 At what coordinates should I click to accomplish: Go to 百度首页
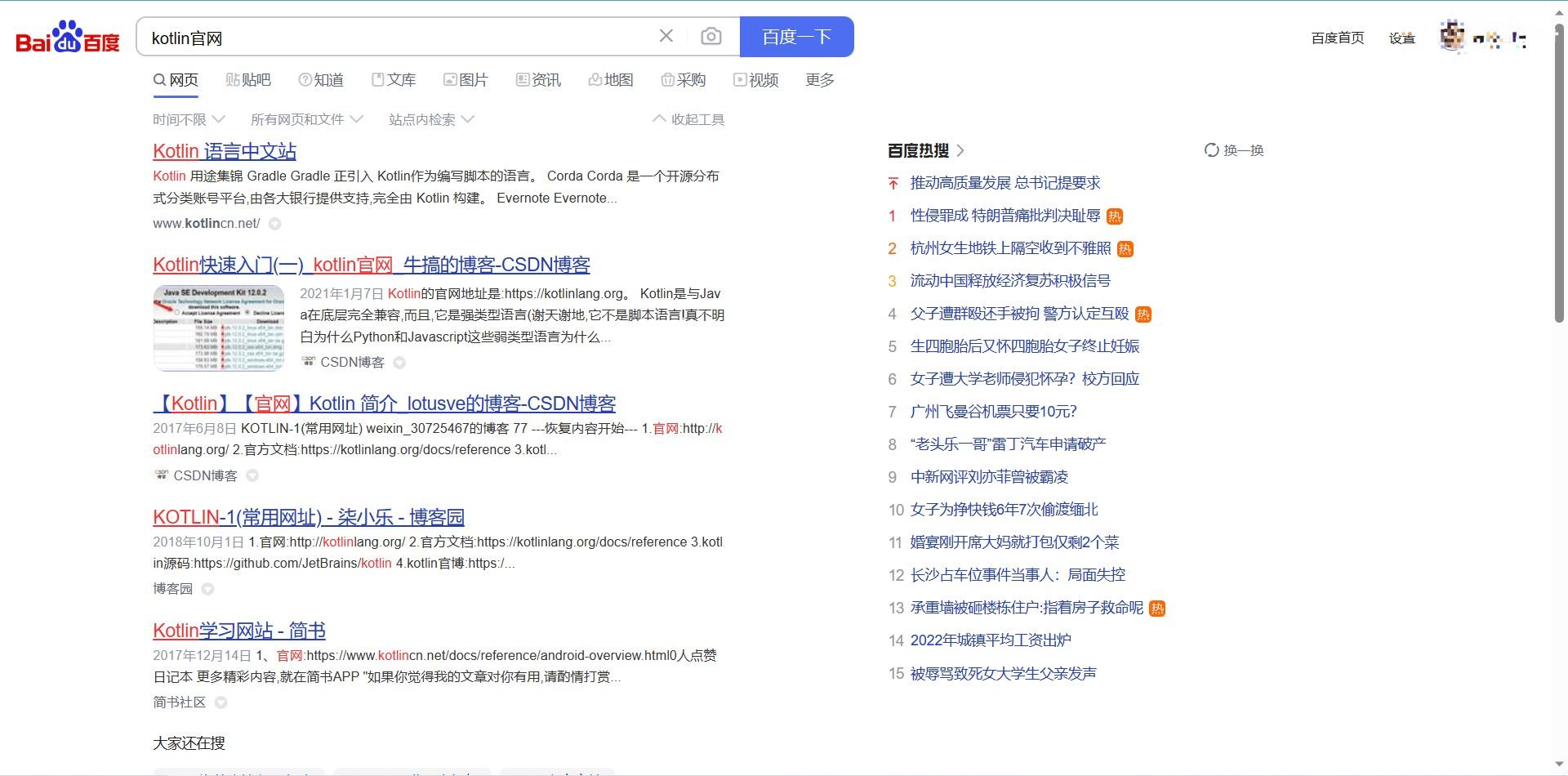point(1338,38)
